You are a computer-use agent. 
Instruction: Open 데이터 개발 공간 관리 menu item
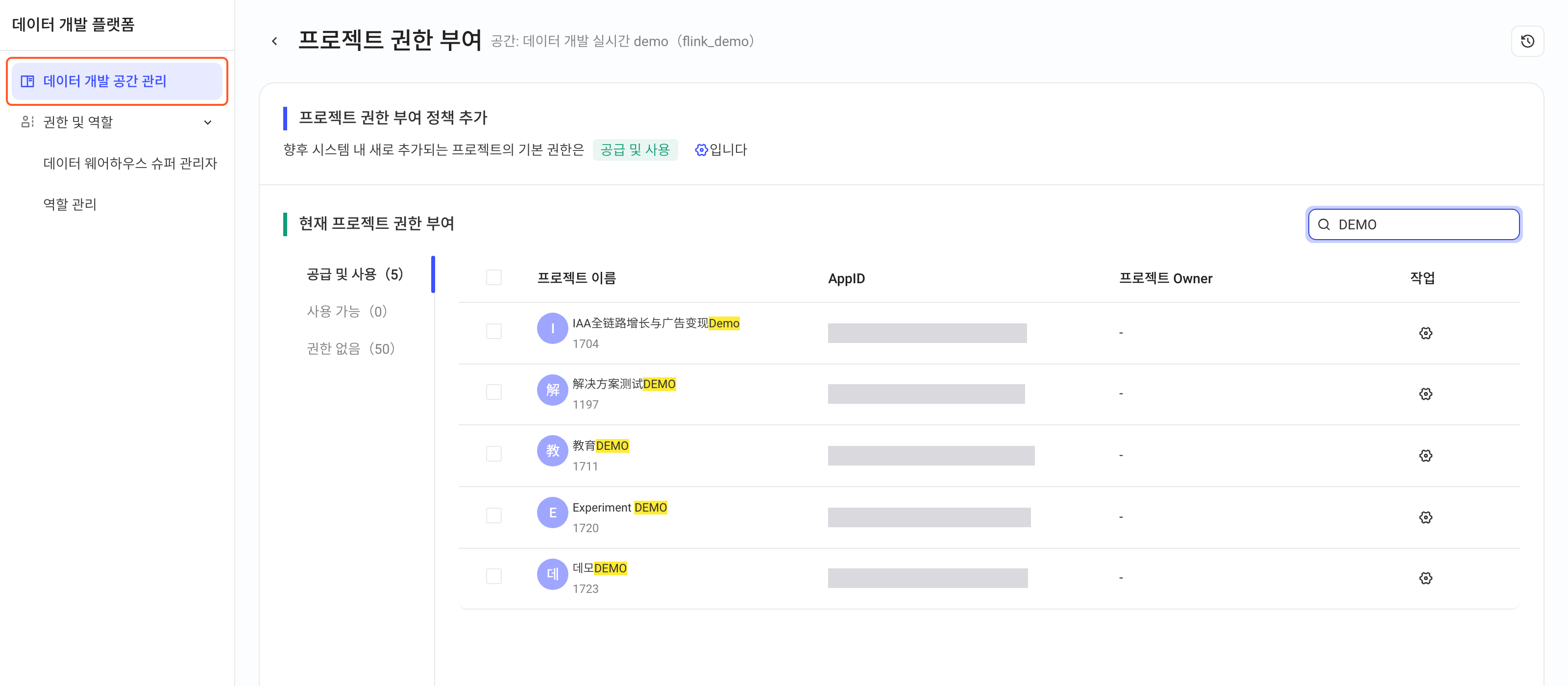(x=117, y=81)
